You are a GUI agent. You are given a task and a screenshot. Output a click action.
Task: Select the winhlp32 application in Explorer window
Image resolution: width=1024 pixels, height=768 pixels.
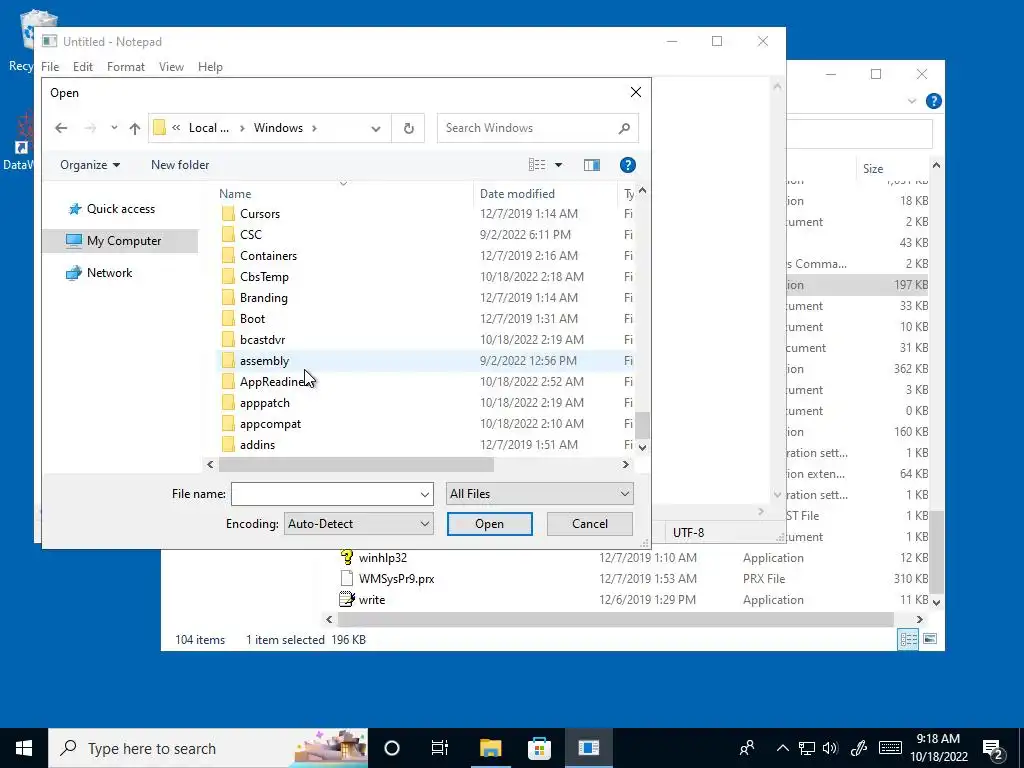point(383,558)
